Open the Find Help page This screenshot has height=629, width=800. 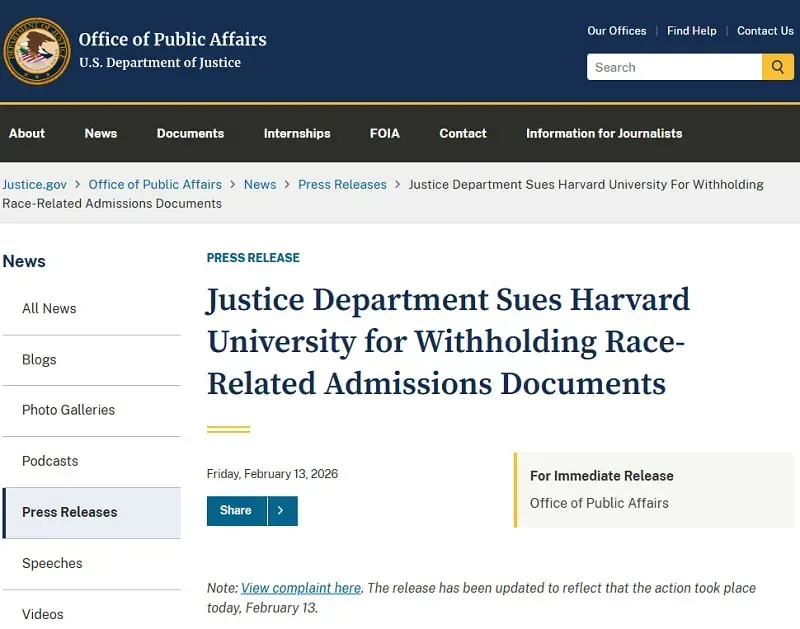pyautogui.click(x=691, y=31)
